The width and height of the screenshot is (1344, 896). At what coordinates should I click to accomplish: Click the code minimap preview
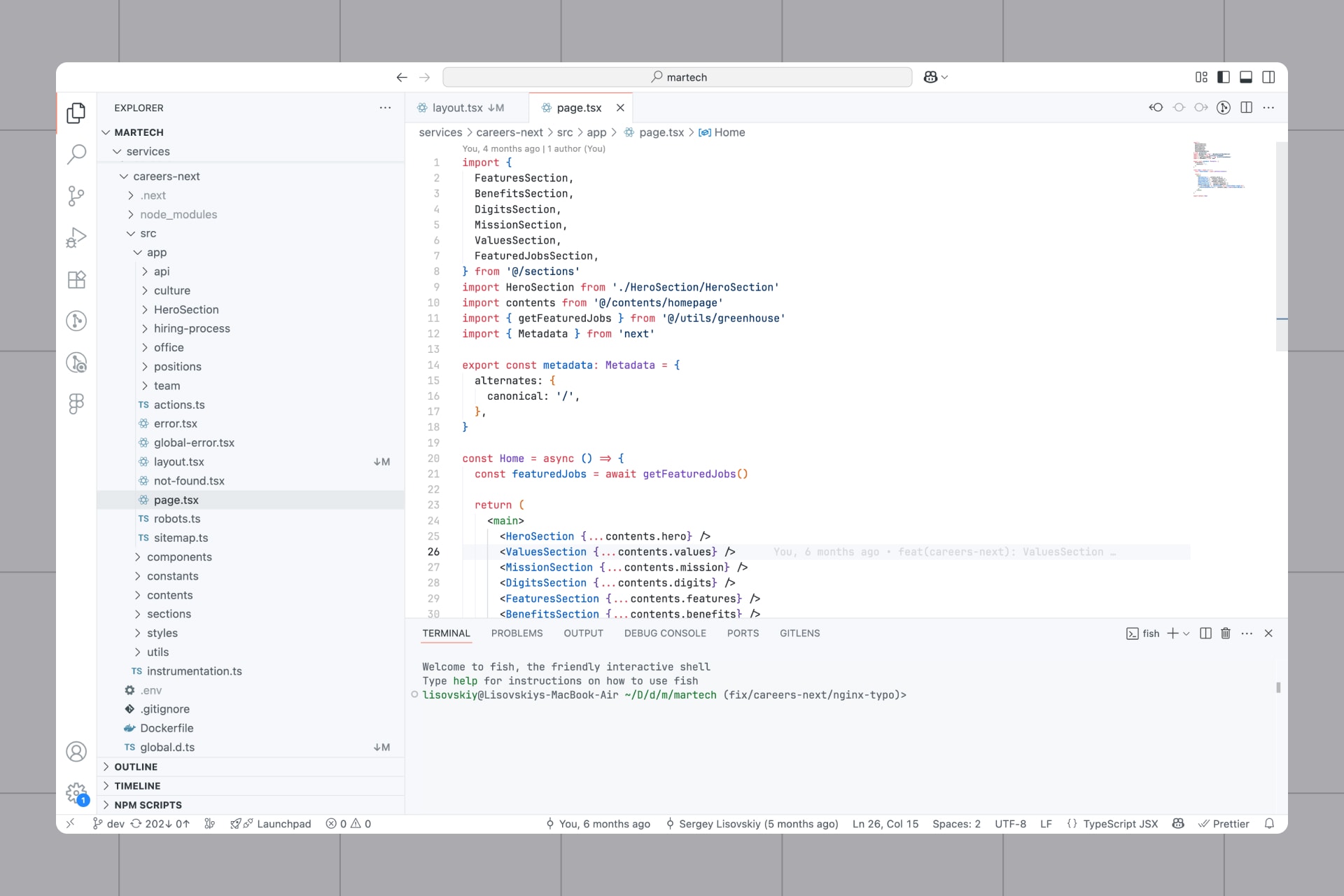(1218, 170)
